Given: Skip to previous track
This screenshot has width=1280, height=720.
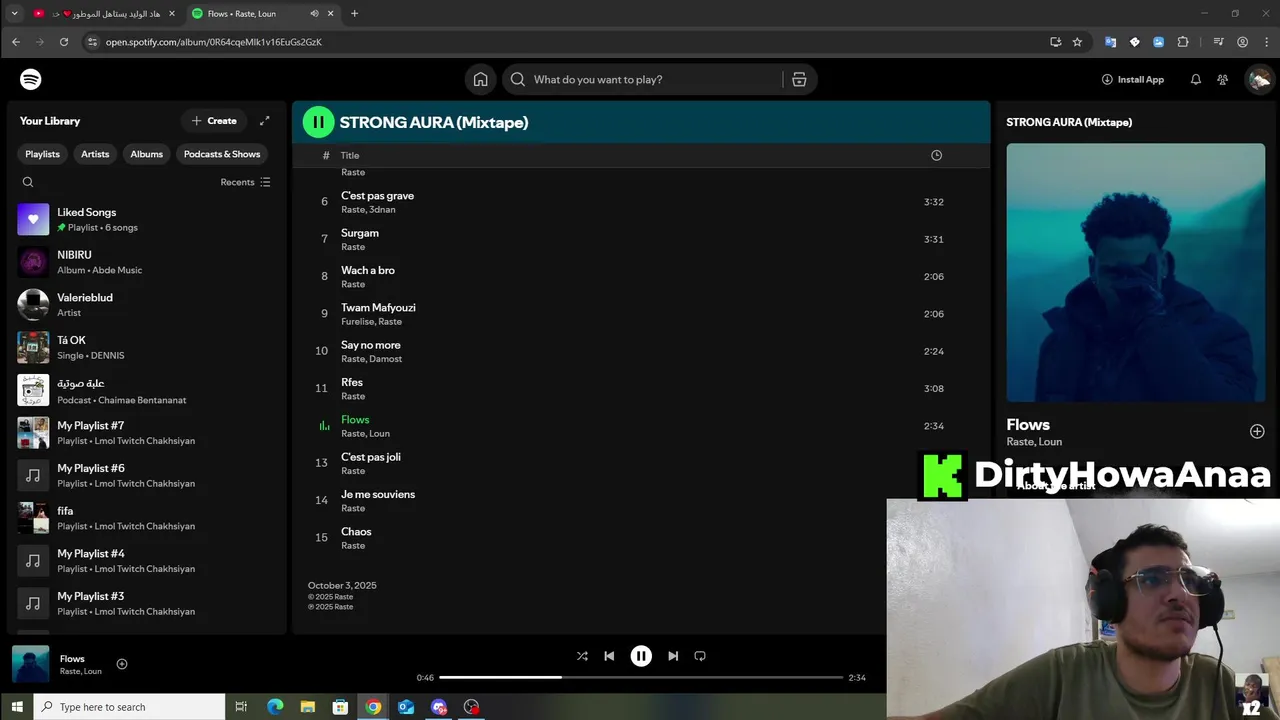Looking at the screenshot, I should tap(609, 656).
